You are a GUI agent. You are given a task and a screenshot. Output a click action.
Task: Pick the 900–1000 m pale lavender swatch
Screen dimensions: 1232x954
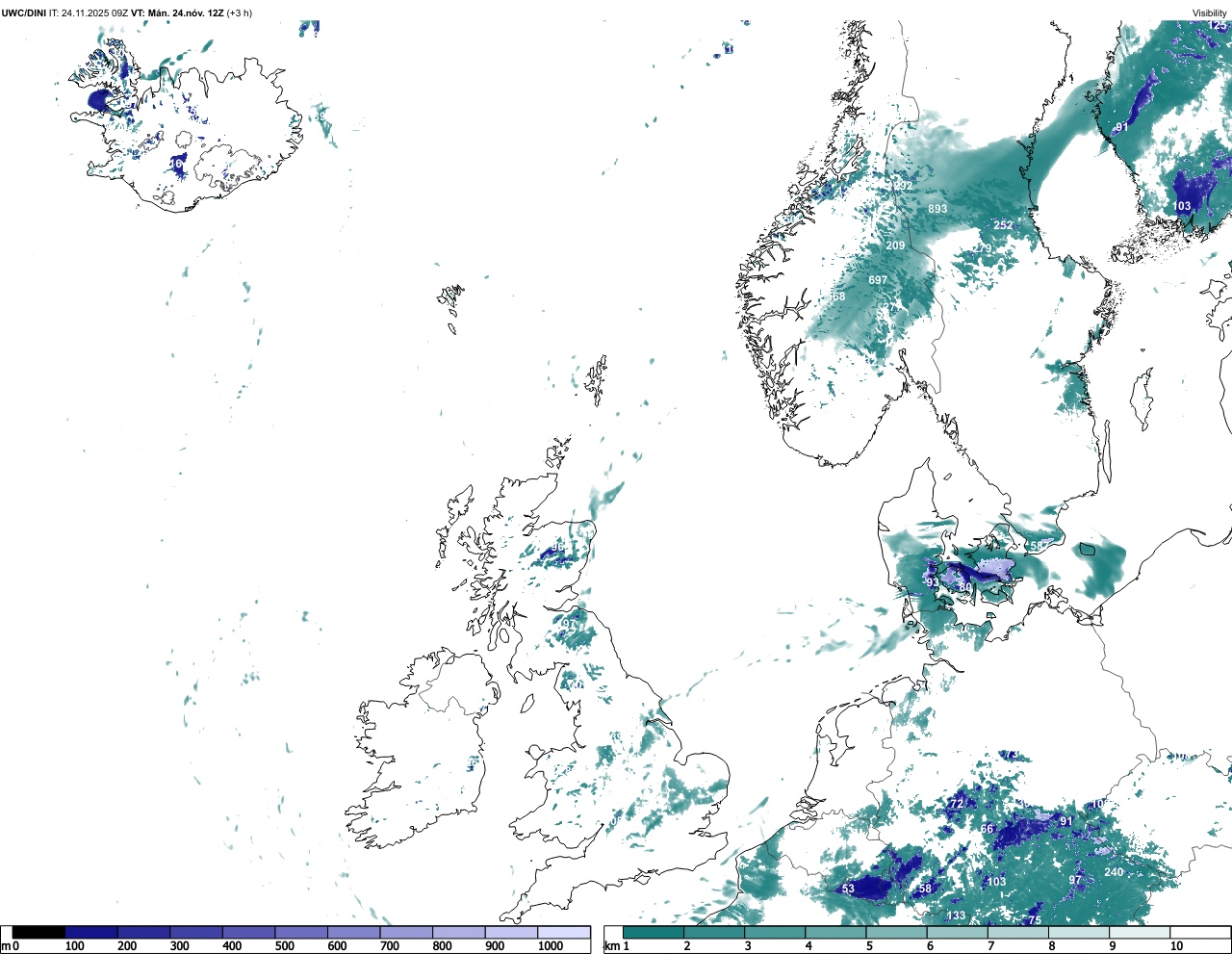click(x=512, y=932)
